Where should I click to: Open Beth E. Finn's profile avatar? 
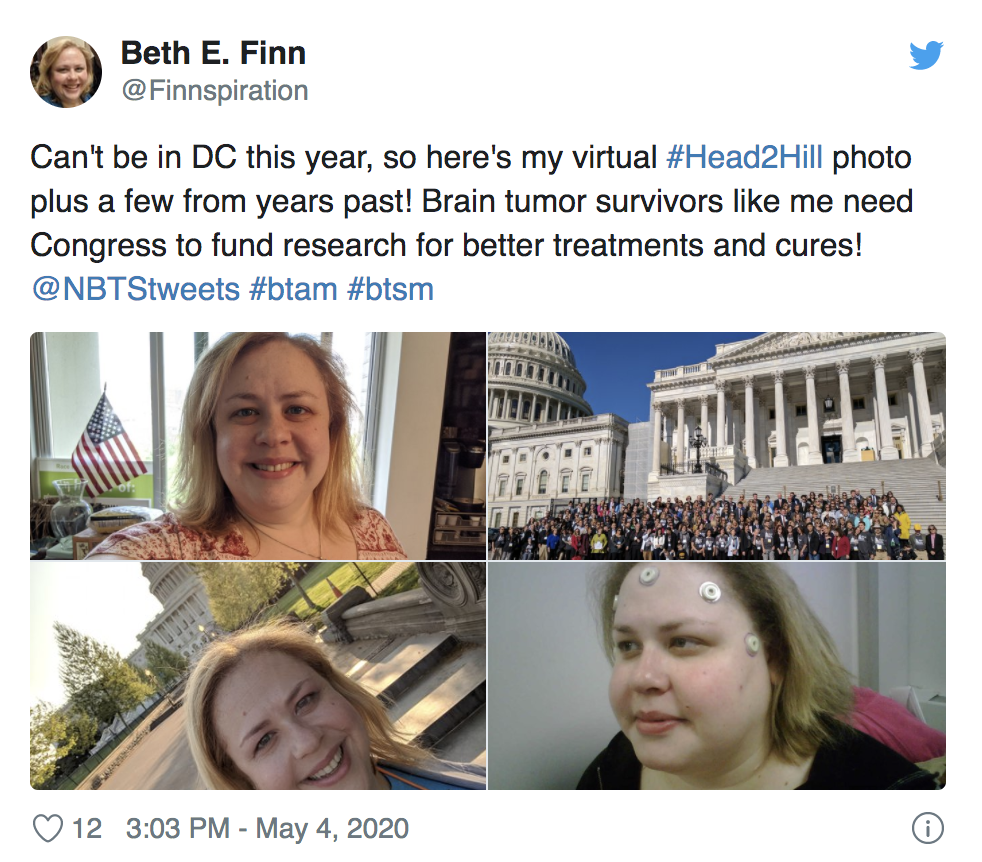(66, 71)
